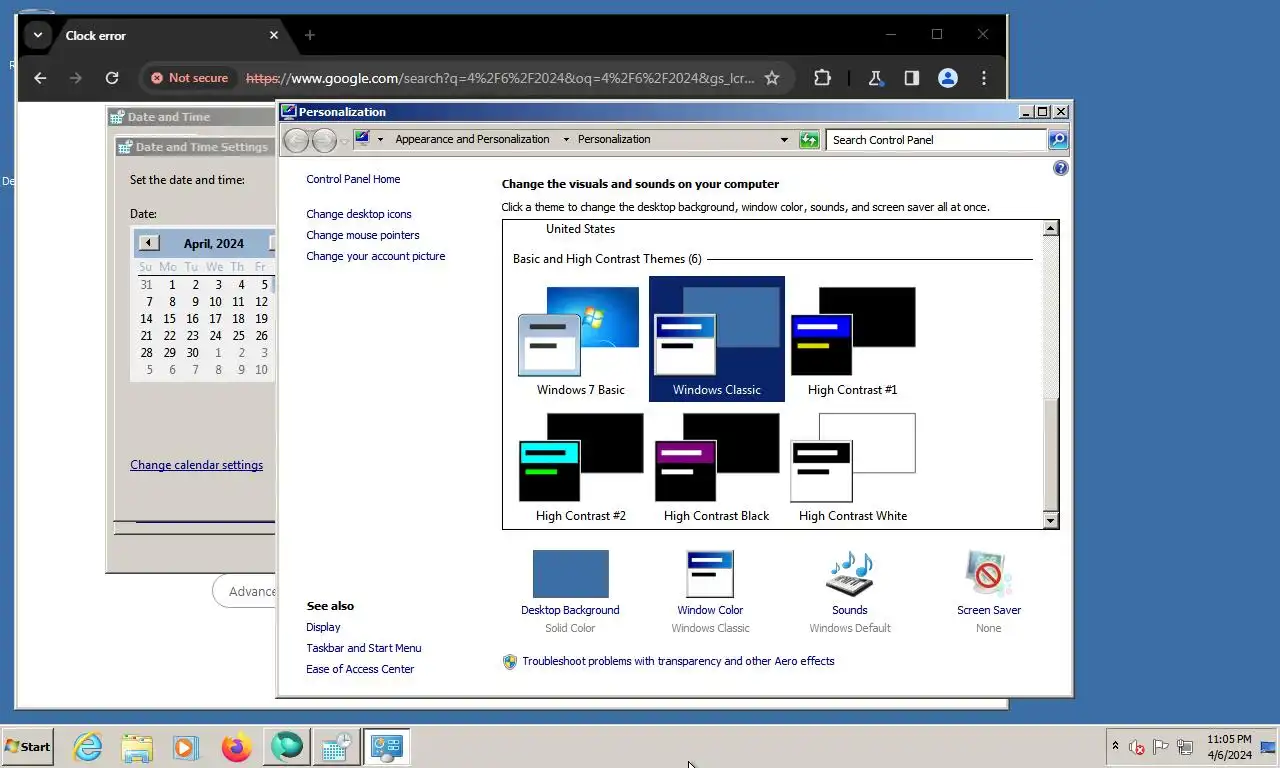Open Chrome extensions puzzle icon
Screen dimensions: 1280x768
822,78
